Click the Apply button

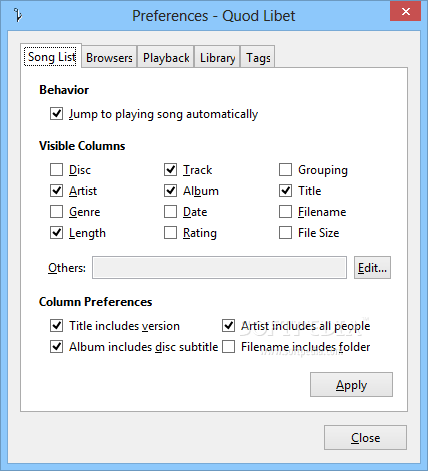tap(351, 385)
